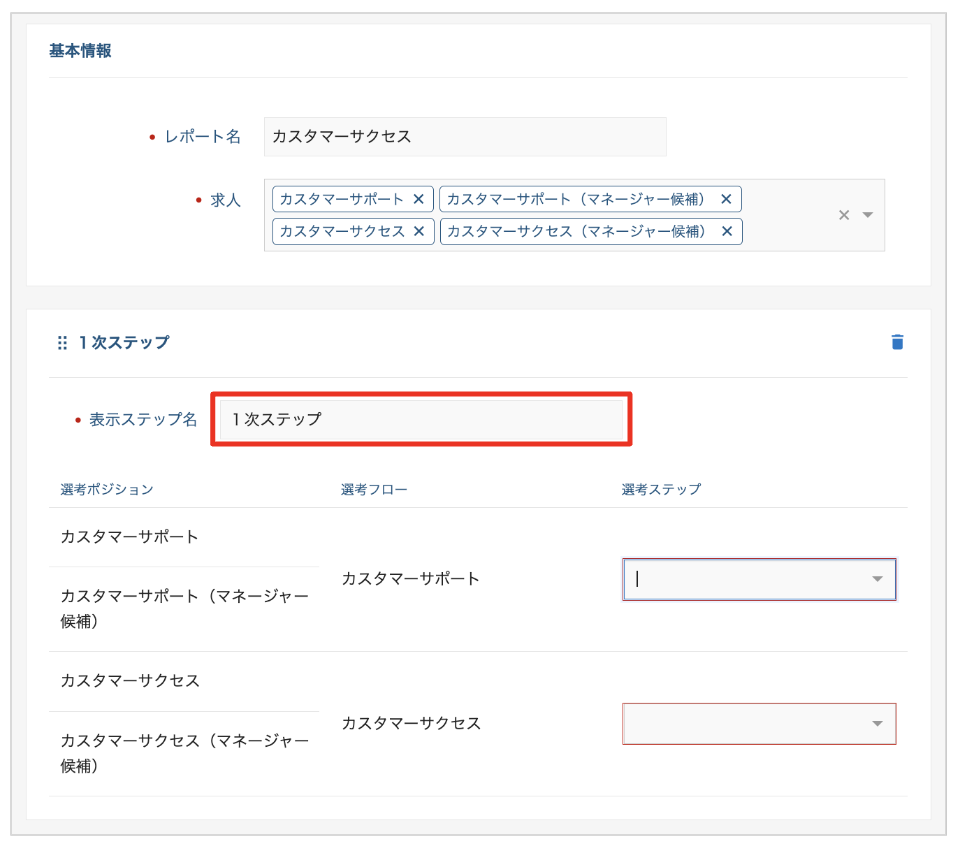Select カスタマーサポート（マネージャー候補） position row

184,609
